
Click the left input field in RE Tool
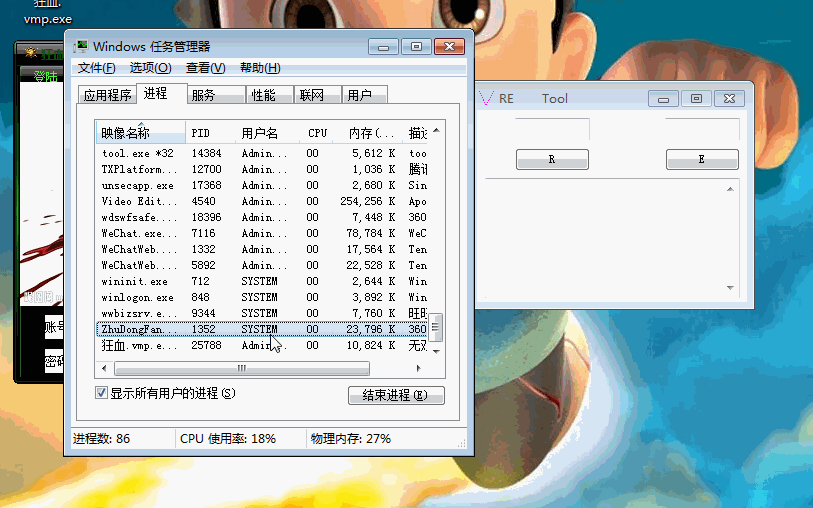pyautogui.click(x=551, y=129)
